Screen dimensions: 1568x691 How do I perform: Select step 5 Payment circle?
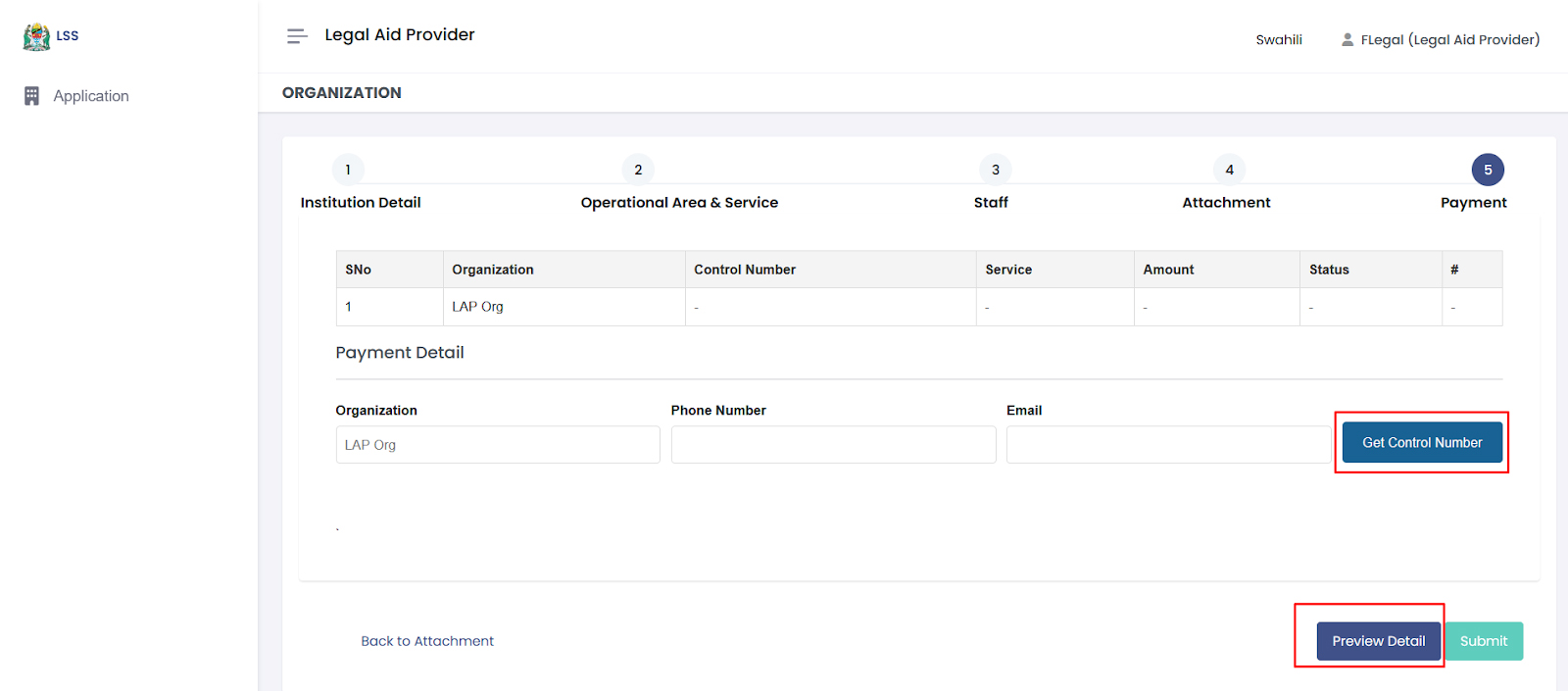pos(1487,170)
